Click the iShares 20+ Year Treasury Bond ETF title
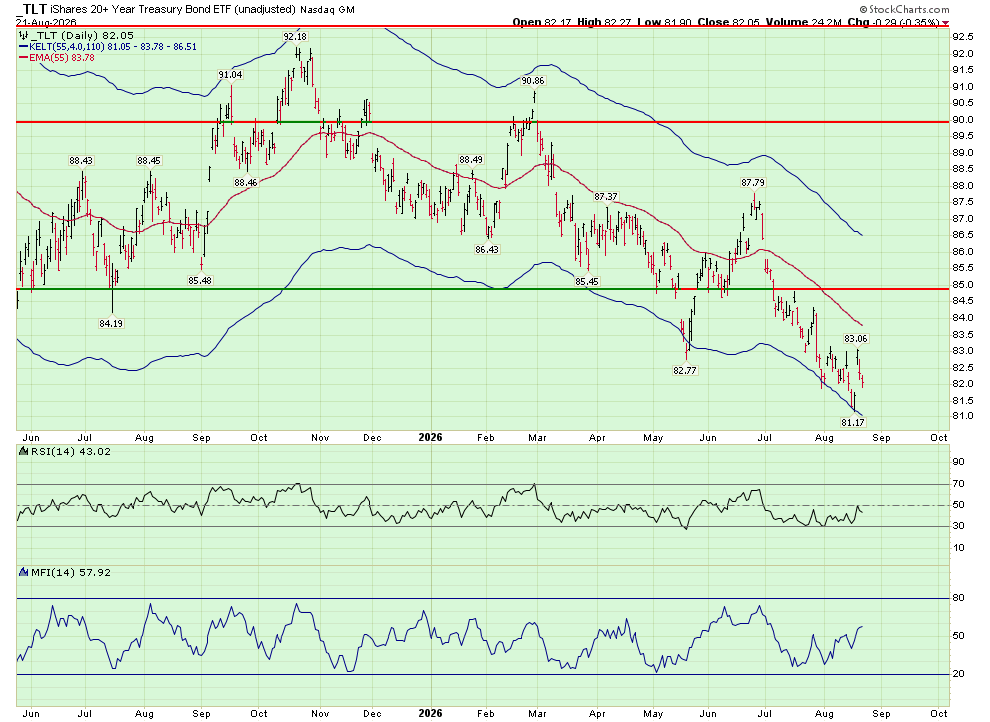 point(173,9)
